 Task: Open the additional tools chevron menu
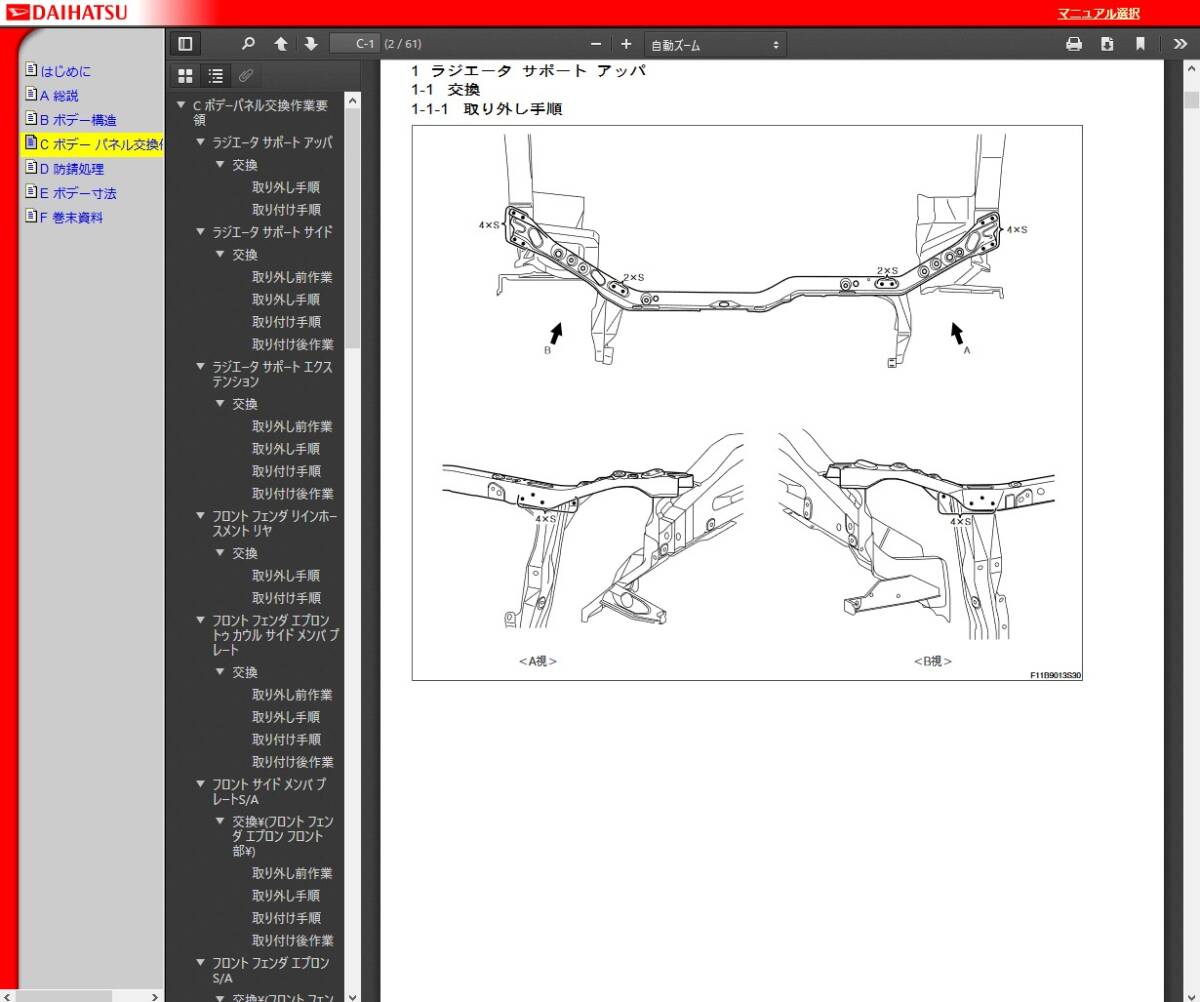(1180, 44)
